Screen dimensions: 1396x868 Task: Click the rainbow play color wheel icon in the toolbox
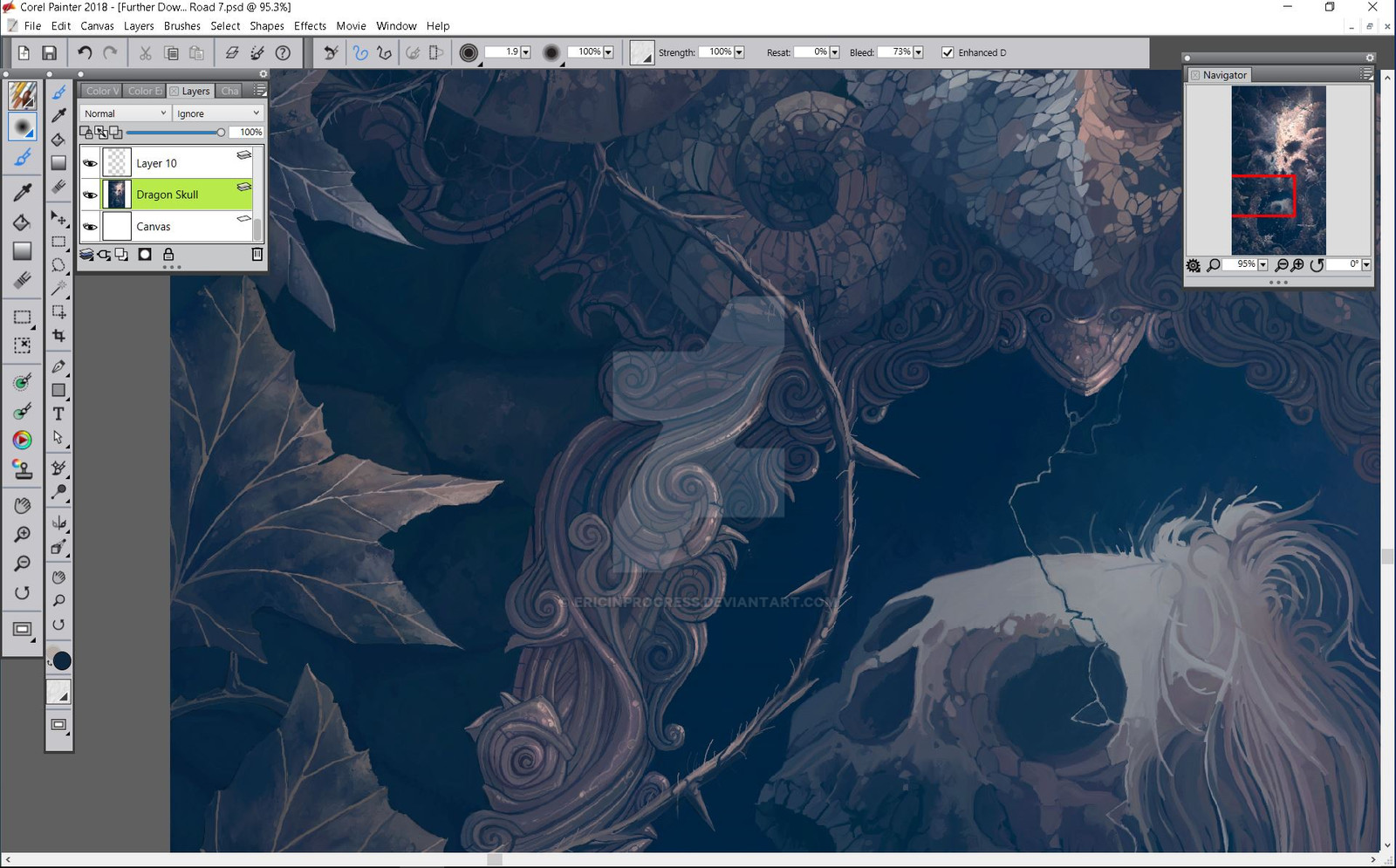(23, 440)
